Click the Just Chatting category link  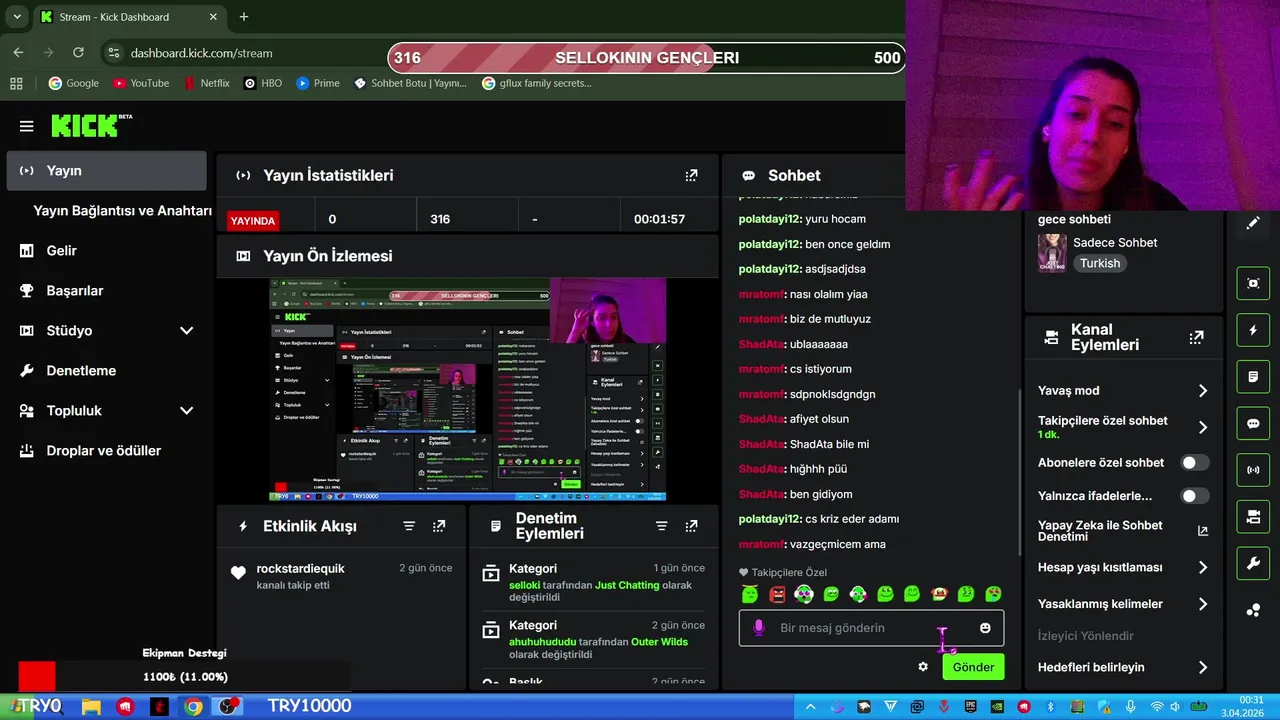point(627,585)
